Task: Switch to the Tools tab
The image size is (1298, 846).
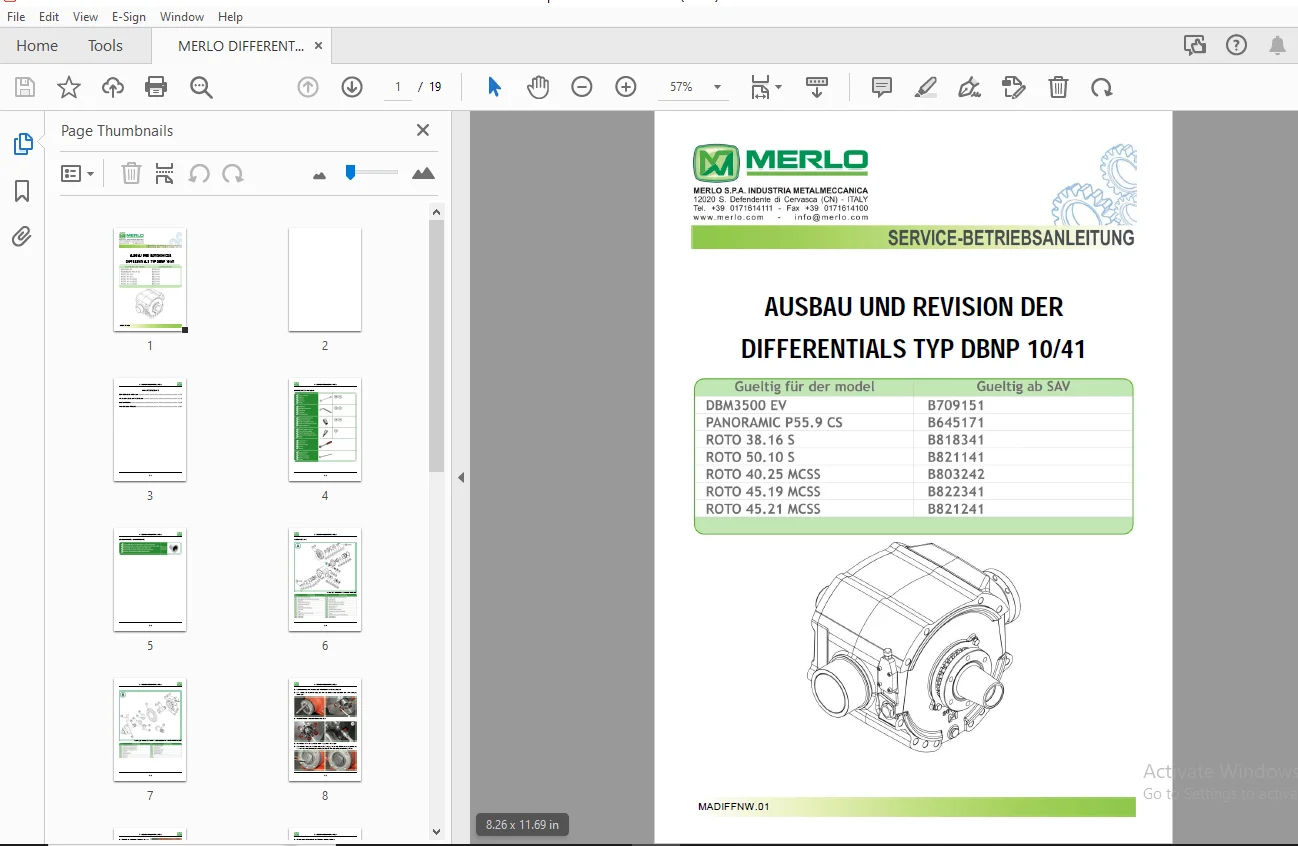Action: tap(105, 46)
